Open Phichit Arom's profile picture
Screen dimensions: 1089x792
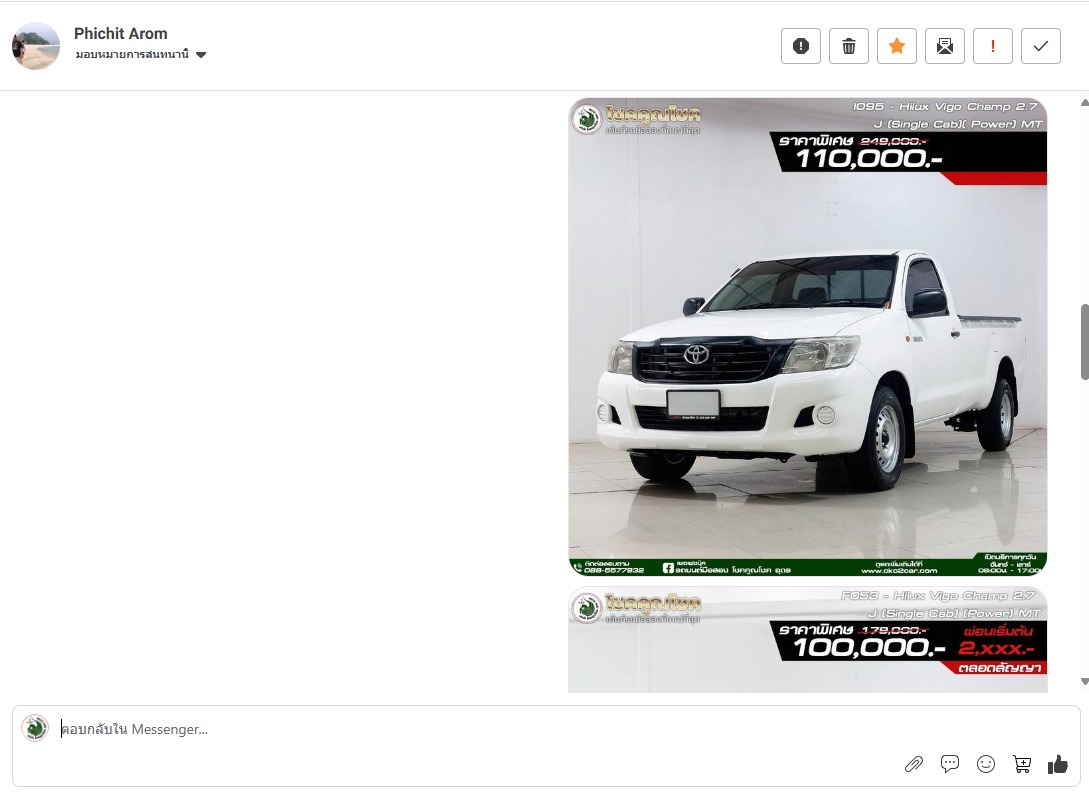coord(36,46)
